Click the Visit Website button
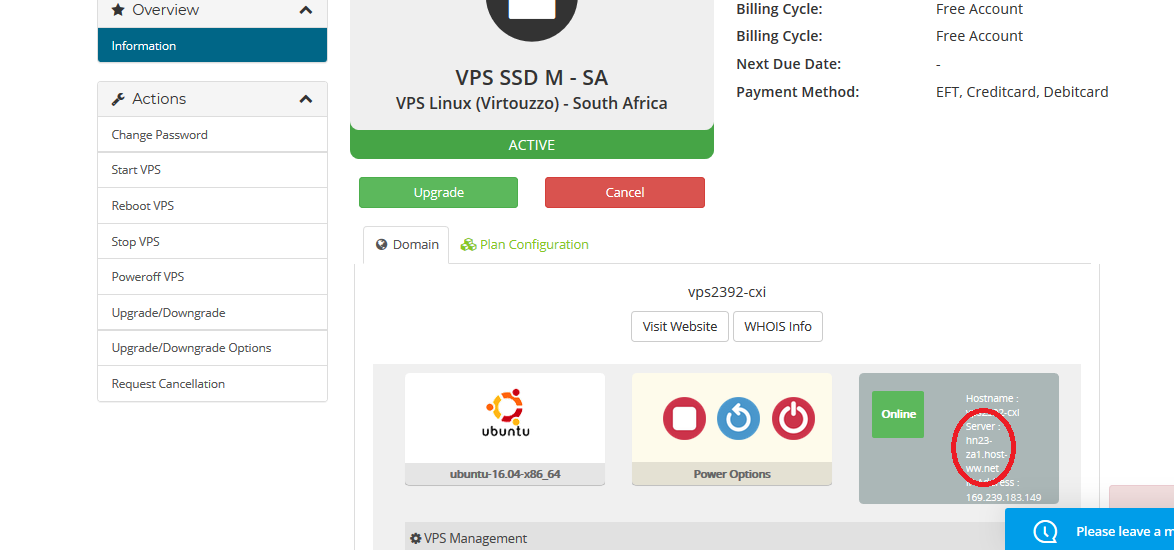 680,326
